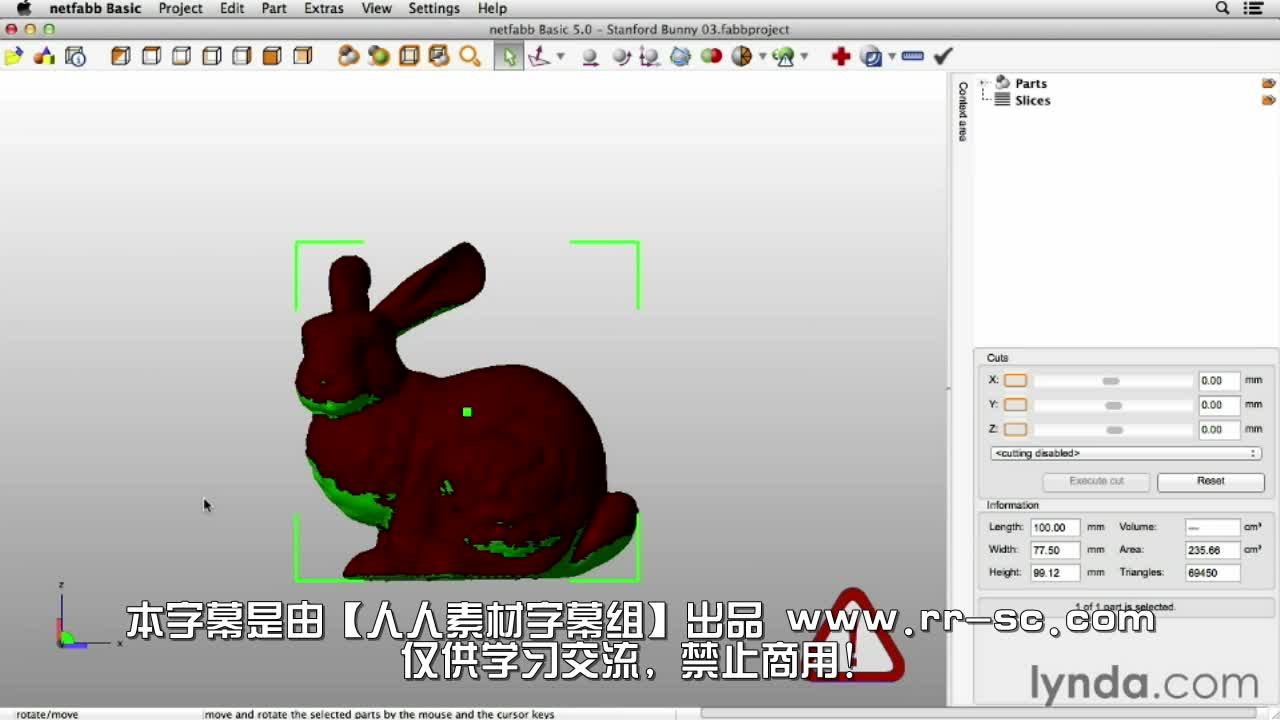Open the Settings menu

click(x=434, y=8)
